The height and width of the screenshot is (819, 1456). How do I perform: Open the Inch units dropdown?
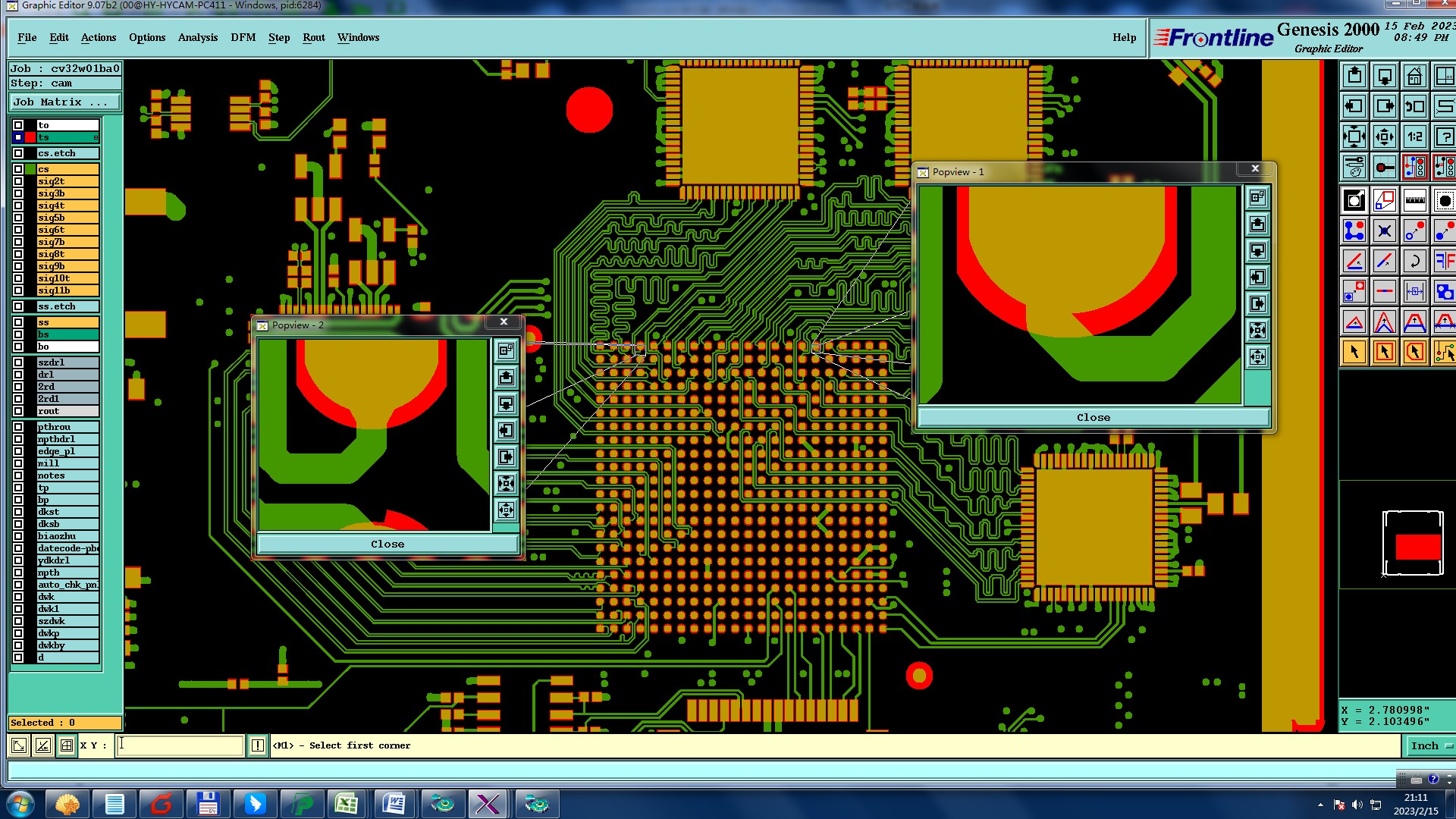coord(1430,745)
